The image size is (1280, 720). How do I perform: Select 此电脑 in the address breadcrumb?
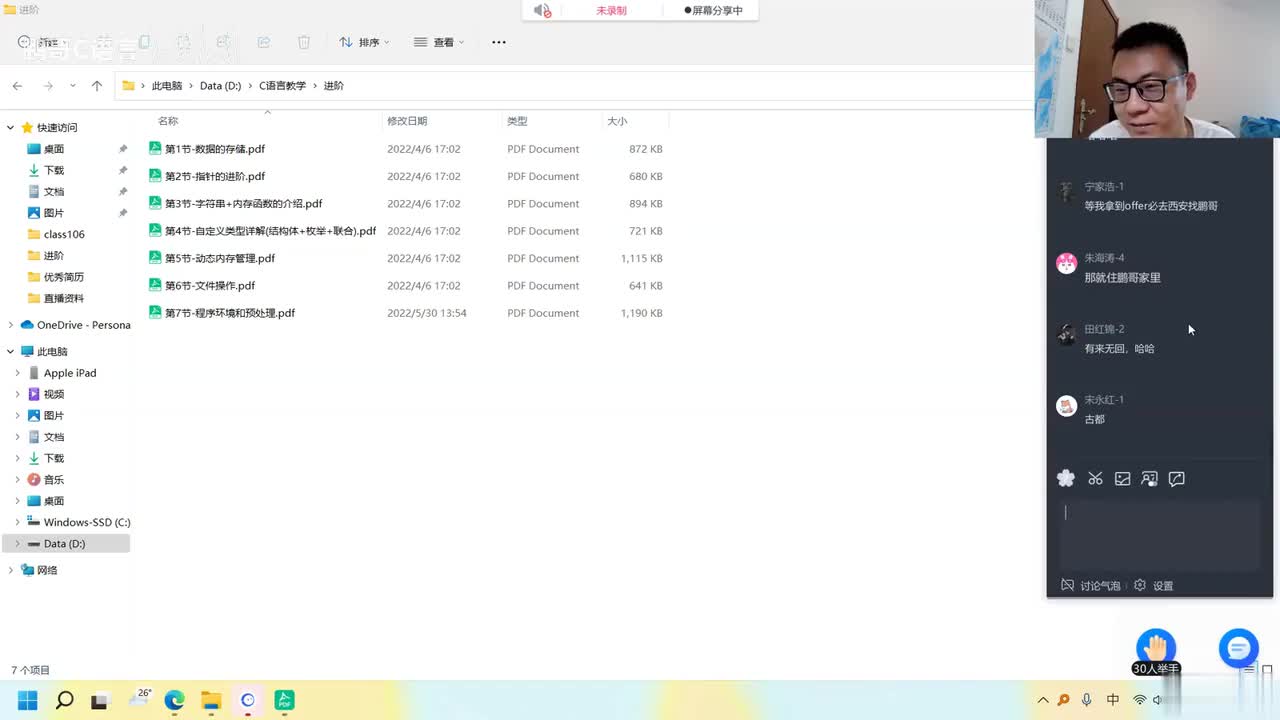tap(167, 86)
